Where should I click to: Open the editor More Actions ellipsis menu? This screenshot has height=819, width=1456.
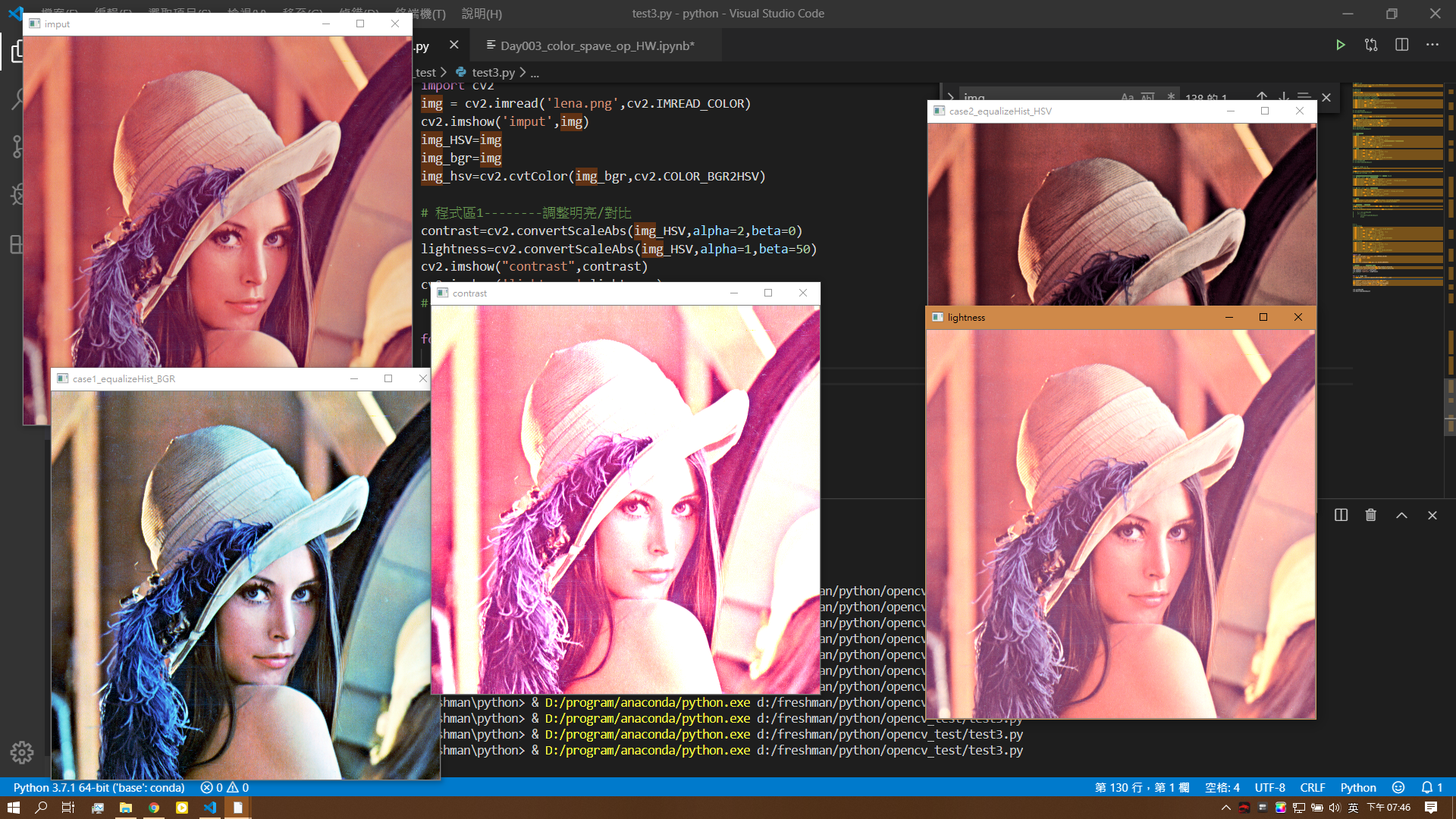1432,45
